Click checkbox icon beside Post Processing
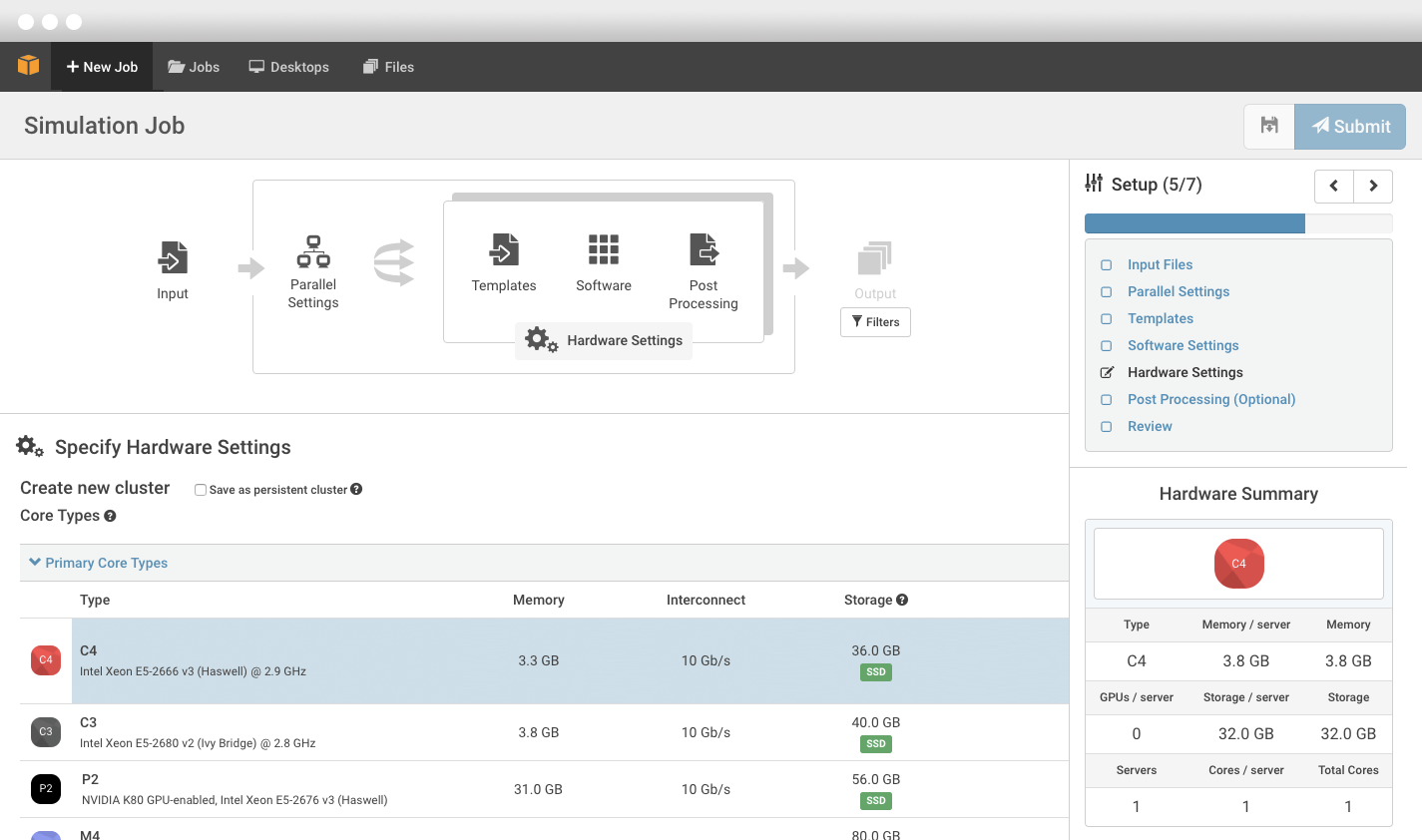 click(1106, 400)
